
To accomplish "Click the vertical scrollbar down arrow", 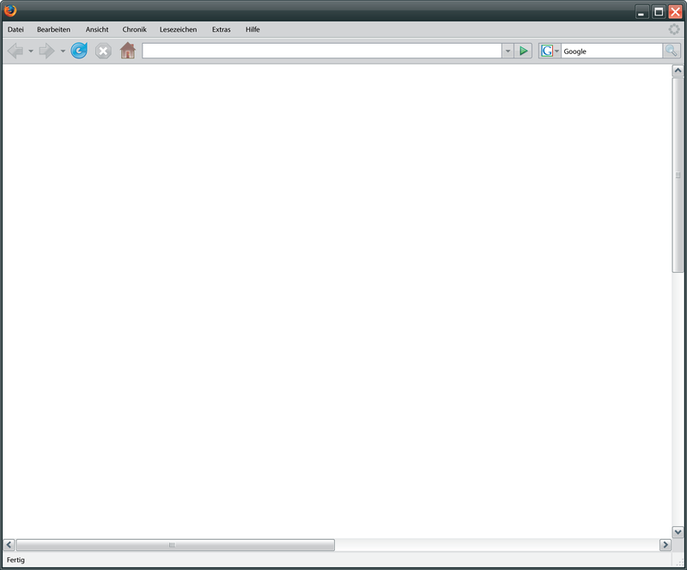I will coord(678,532).
